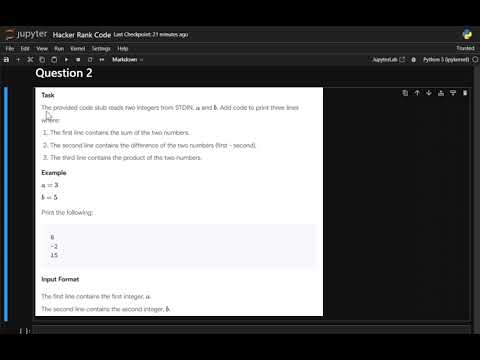Restart the kernel from toolbar icon
Viewport: 480px width, 360px height.
[x=90, y=60]
